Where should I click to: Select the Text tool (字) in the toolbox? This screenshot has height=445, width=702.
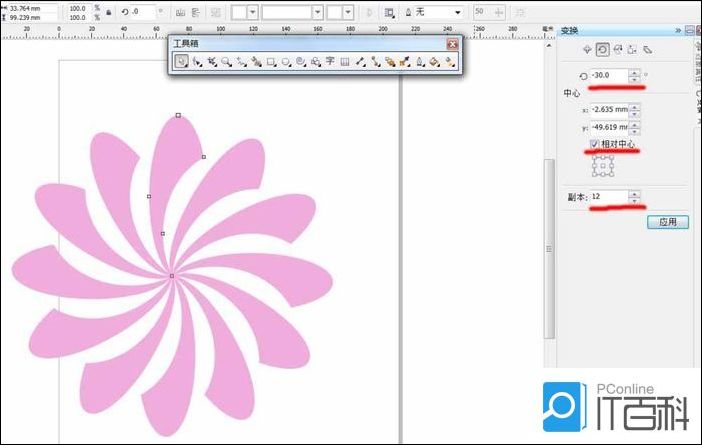coord(330,62)
